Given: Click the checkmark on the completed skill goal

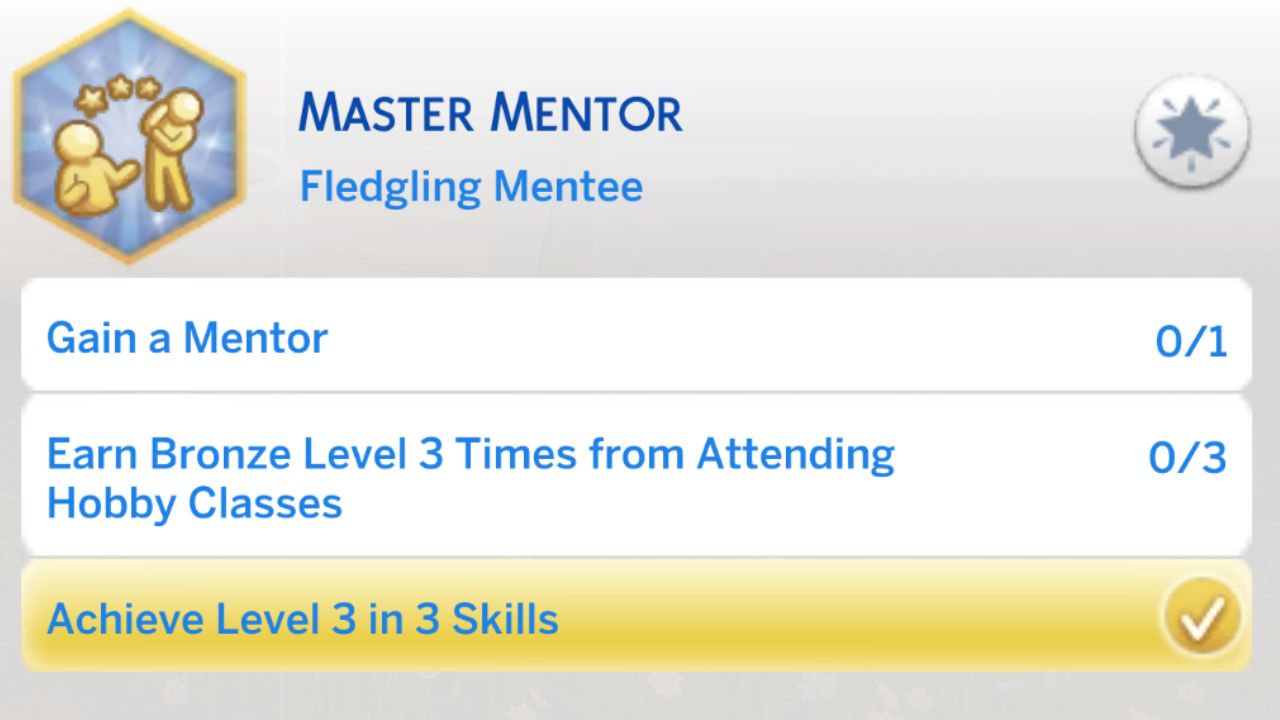Looking at the screenshot, I should [x=1203, y=618].
